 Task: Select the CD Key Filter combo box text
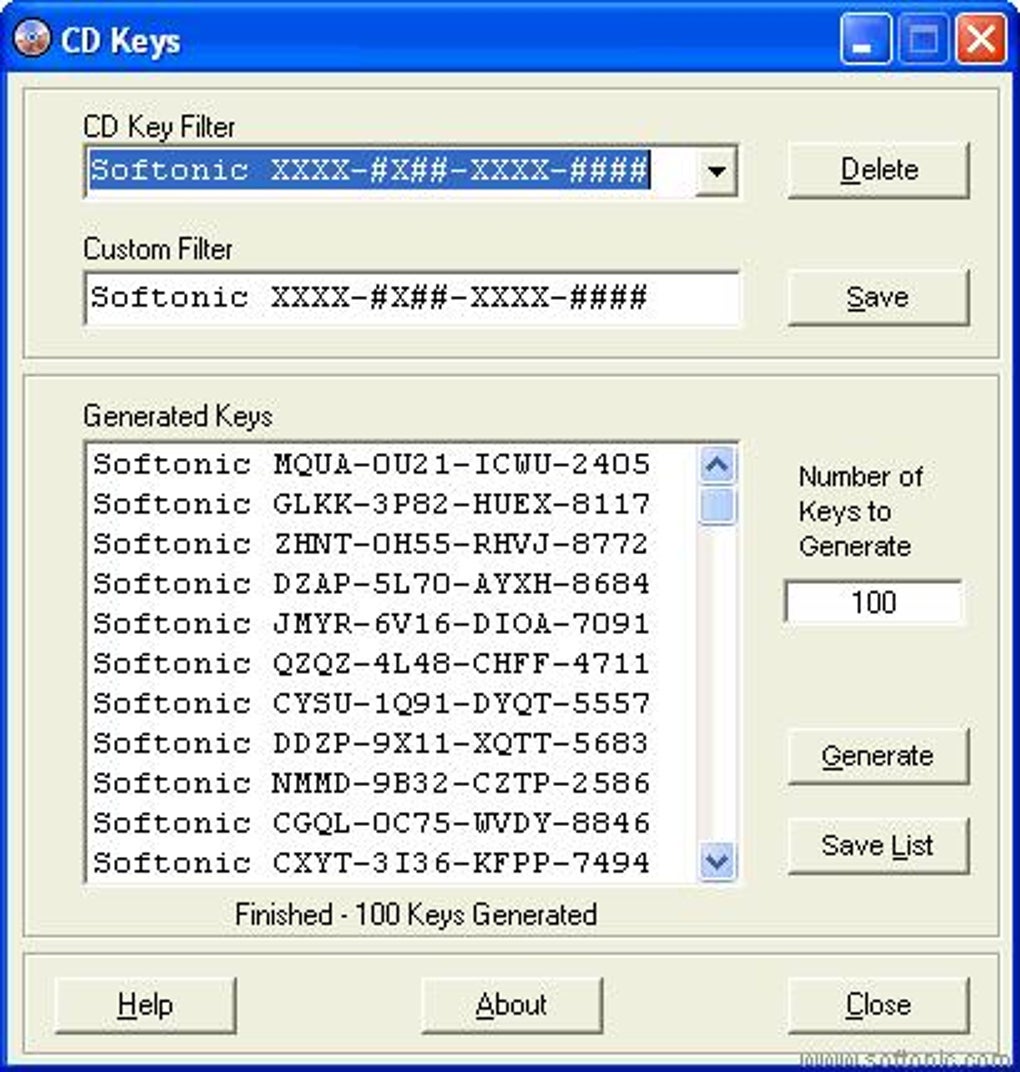(x=370, y=171)
